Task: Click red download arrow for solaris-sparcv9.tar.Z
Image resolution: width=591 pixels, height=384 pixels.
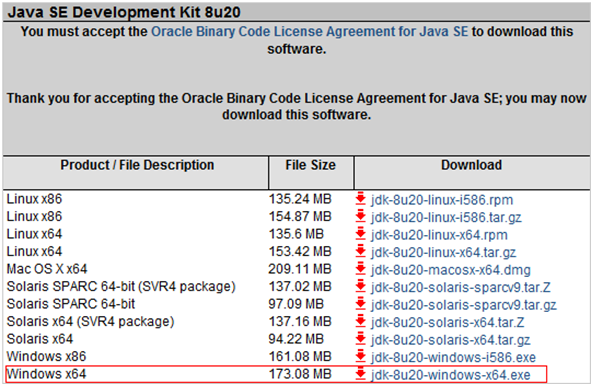Action: pyautogui.click(x=361, y=286)
